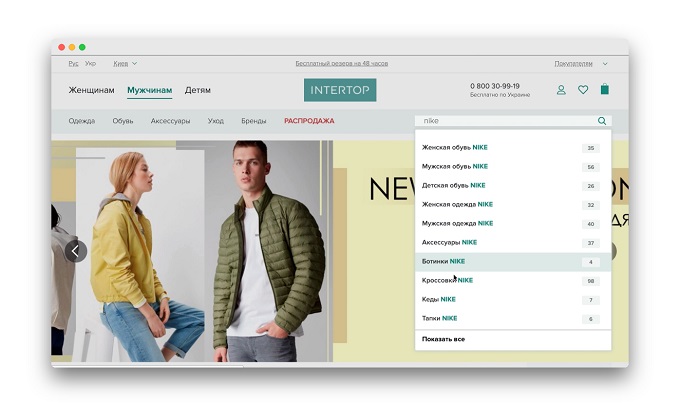Viewport: 680px width, 406px height.
Task: Open the user account icon
Action: pos(561,90)
